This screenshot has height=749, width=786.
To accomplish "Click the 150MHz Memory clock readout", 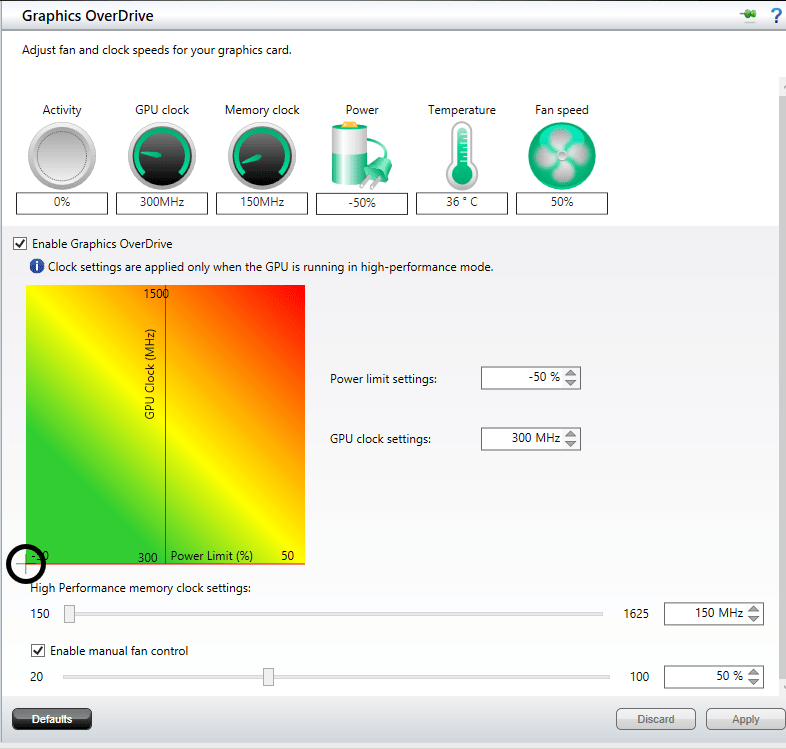I will [x=262, y=203].
